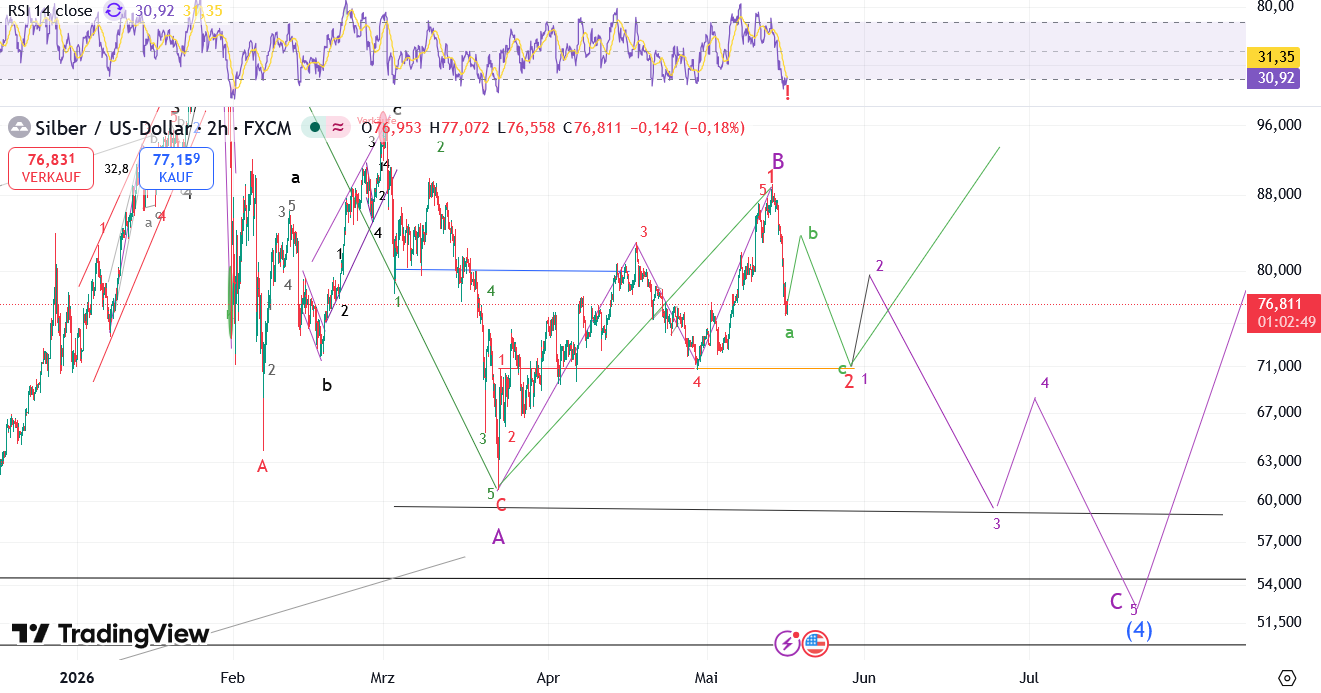Click the 2026 label on time axis
The height and width of the screenshot is (693, 1321).
(x=76, y=677)
